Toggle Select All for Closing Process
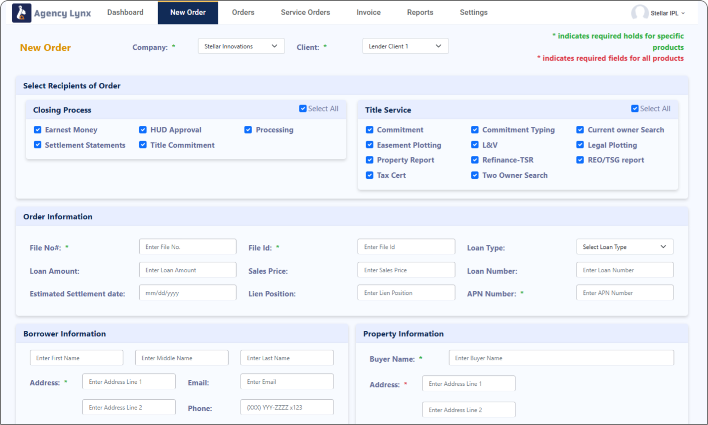 tap(303, 109)
